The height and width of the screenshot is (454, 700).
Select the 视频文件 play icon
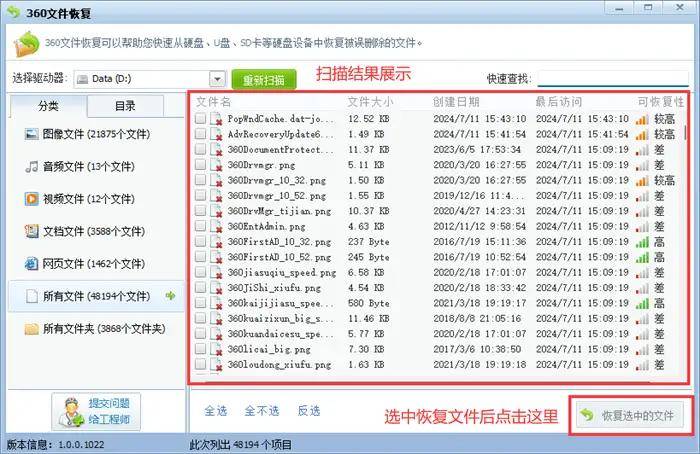pyautogui.click(x=32, y=199)
